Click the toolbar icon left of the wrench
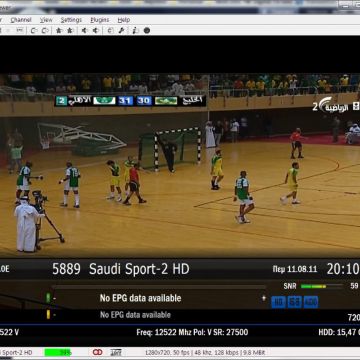The image size is (360, 360). 110,30
